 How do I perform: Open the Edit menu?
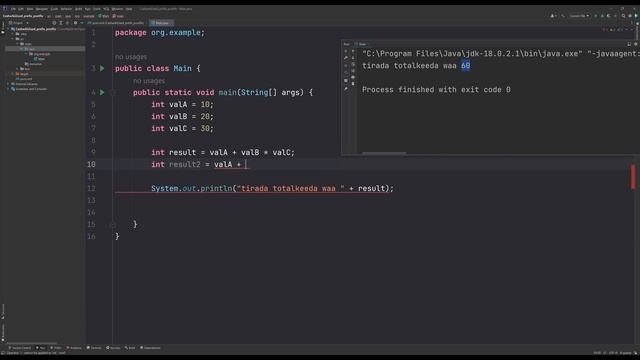tap(20, 9)
